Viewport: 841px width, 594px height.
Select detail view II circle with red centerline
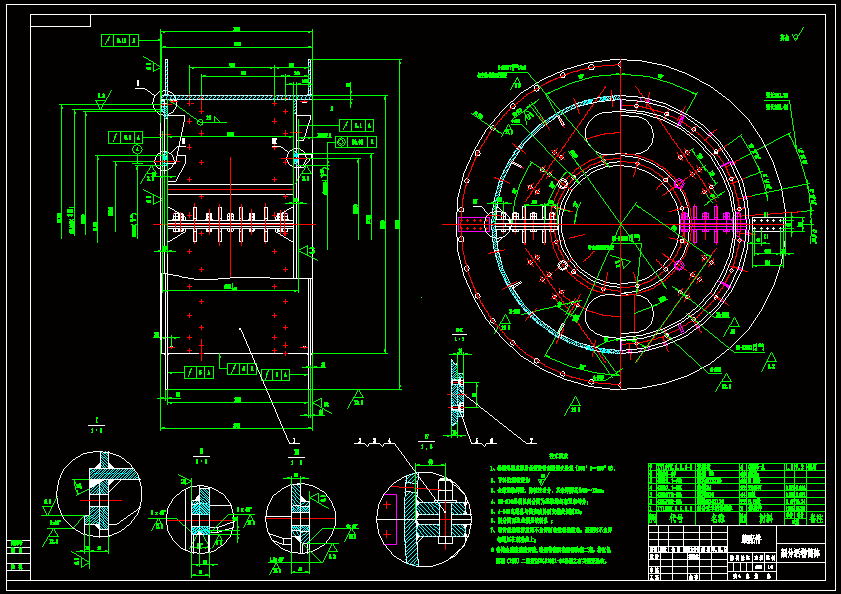coord(200,520)
